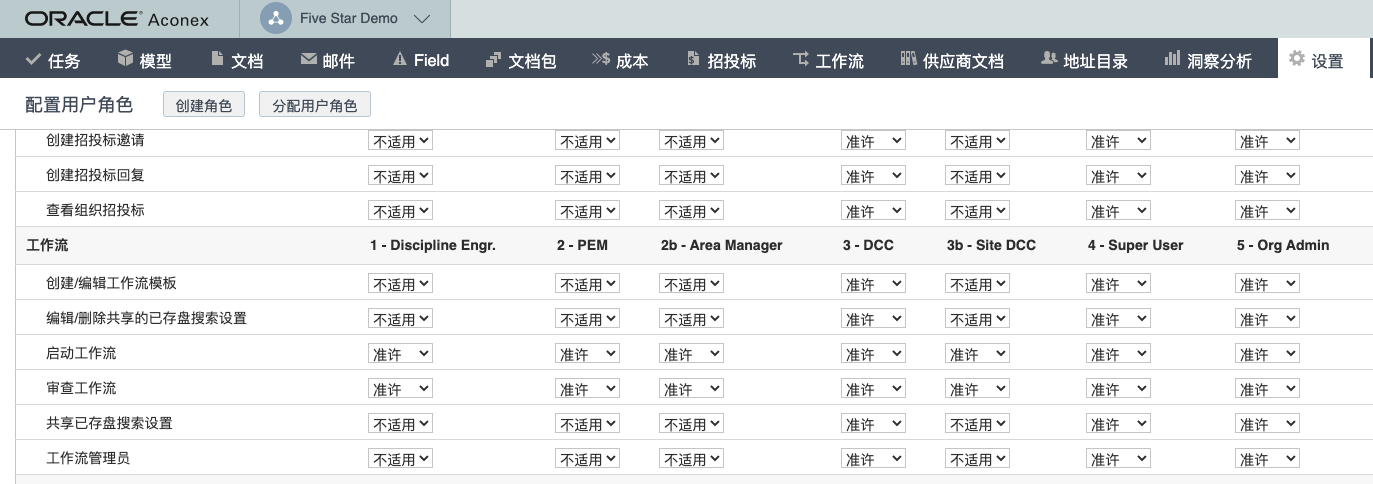
Task: Click the 启动工作流 row label
Action: pos(81,353)
